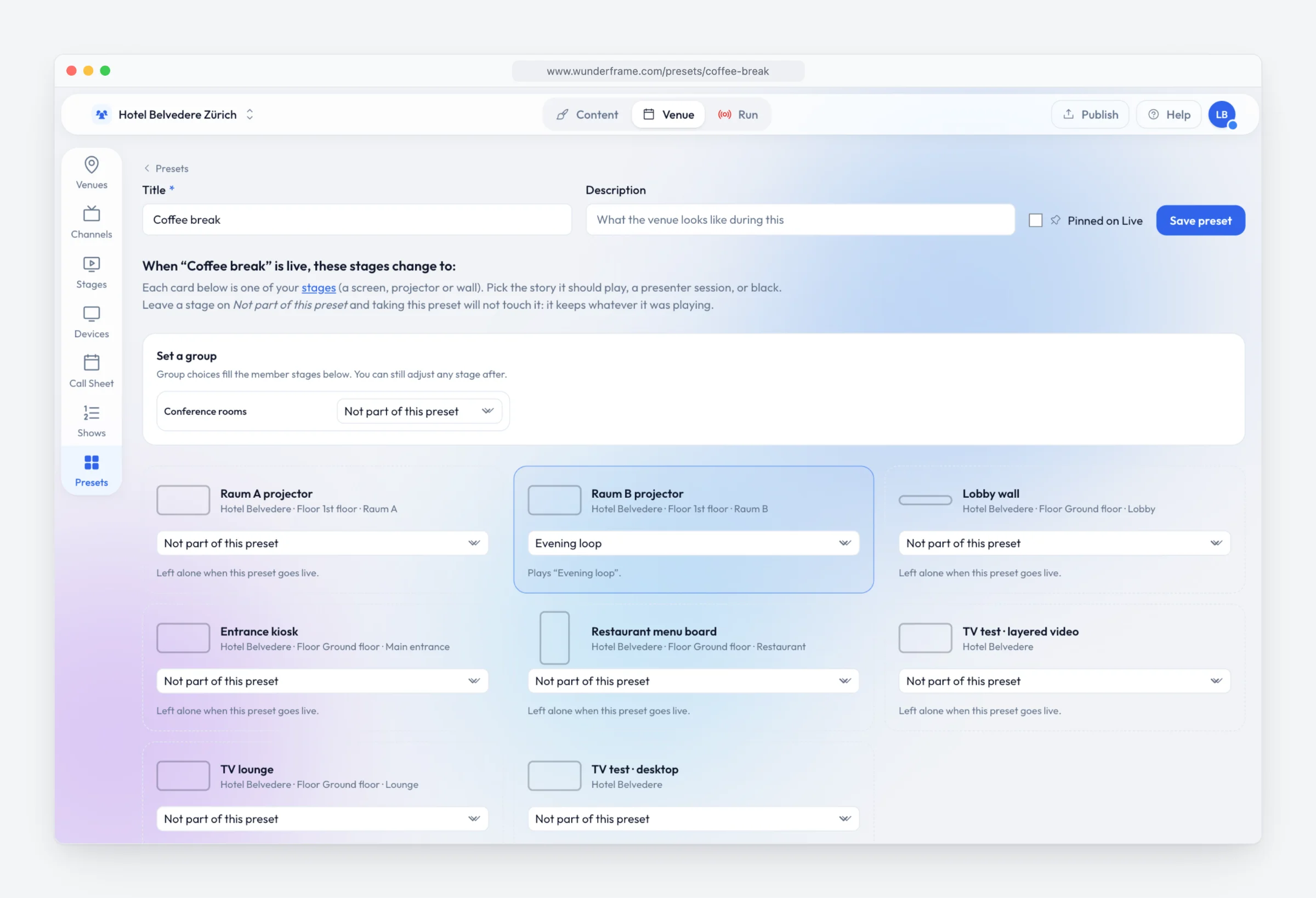Image resolution: width=1316 pixels, height=898 pixels.
Task: Open the Restaurant menu board story dropdown
Action: [x=693, y=681]
